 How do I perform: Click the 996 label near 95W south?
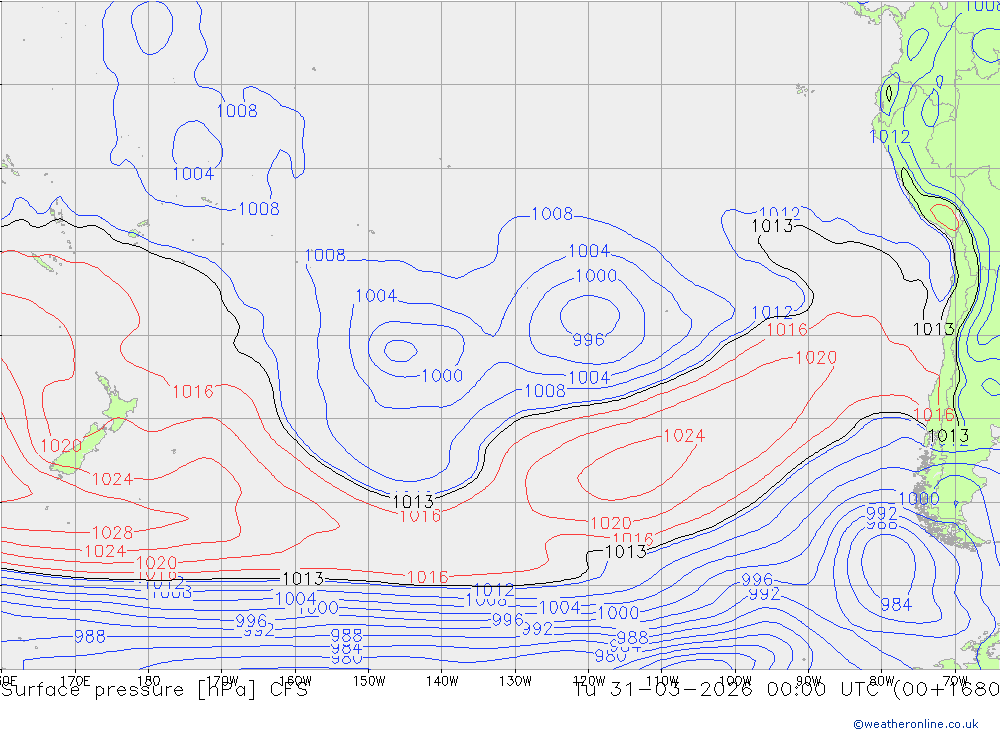pos(757,580)
